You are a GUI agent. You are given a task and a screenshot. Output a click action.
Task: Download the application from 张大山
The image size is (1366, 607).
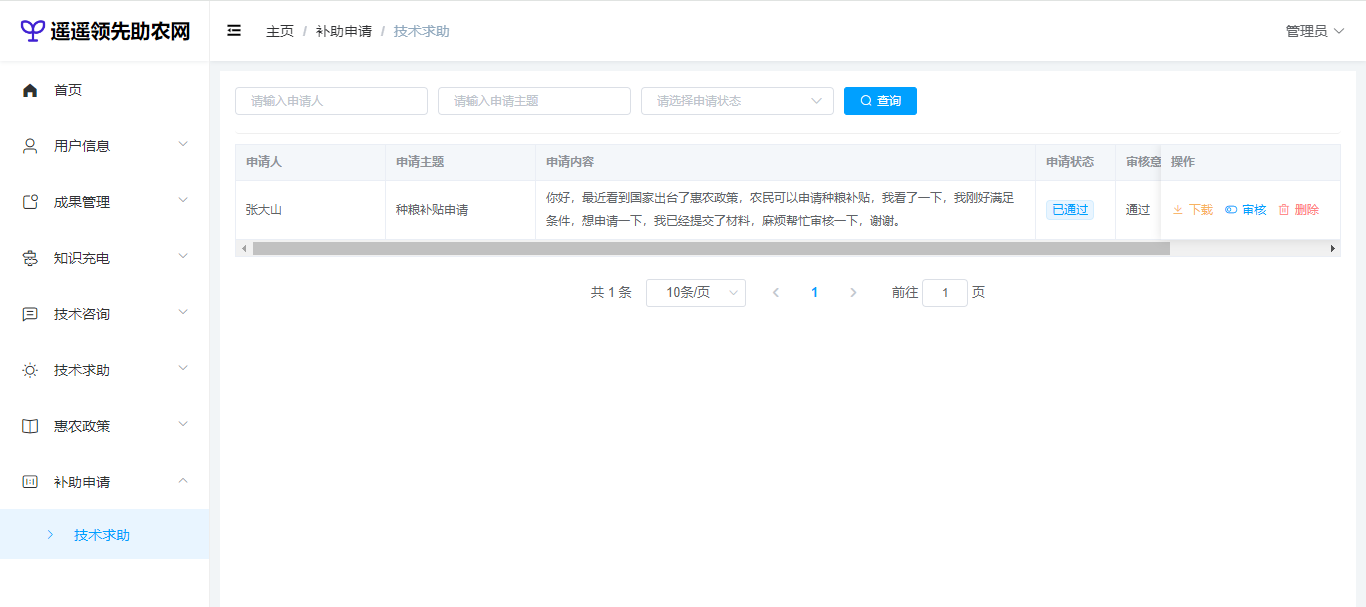click(x=1192, y=210)
